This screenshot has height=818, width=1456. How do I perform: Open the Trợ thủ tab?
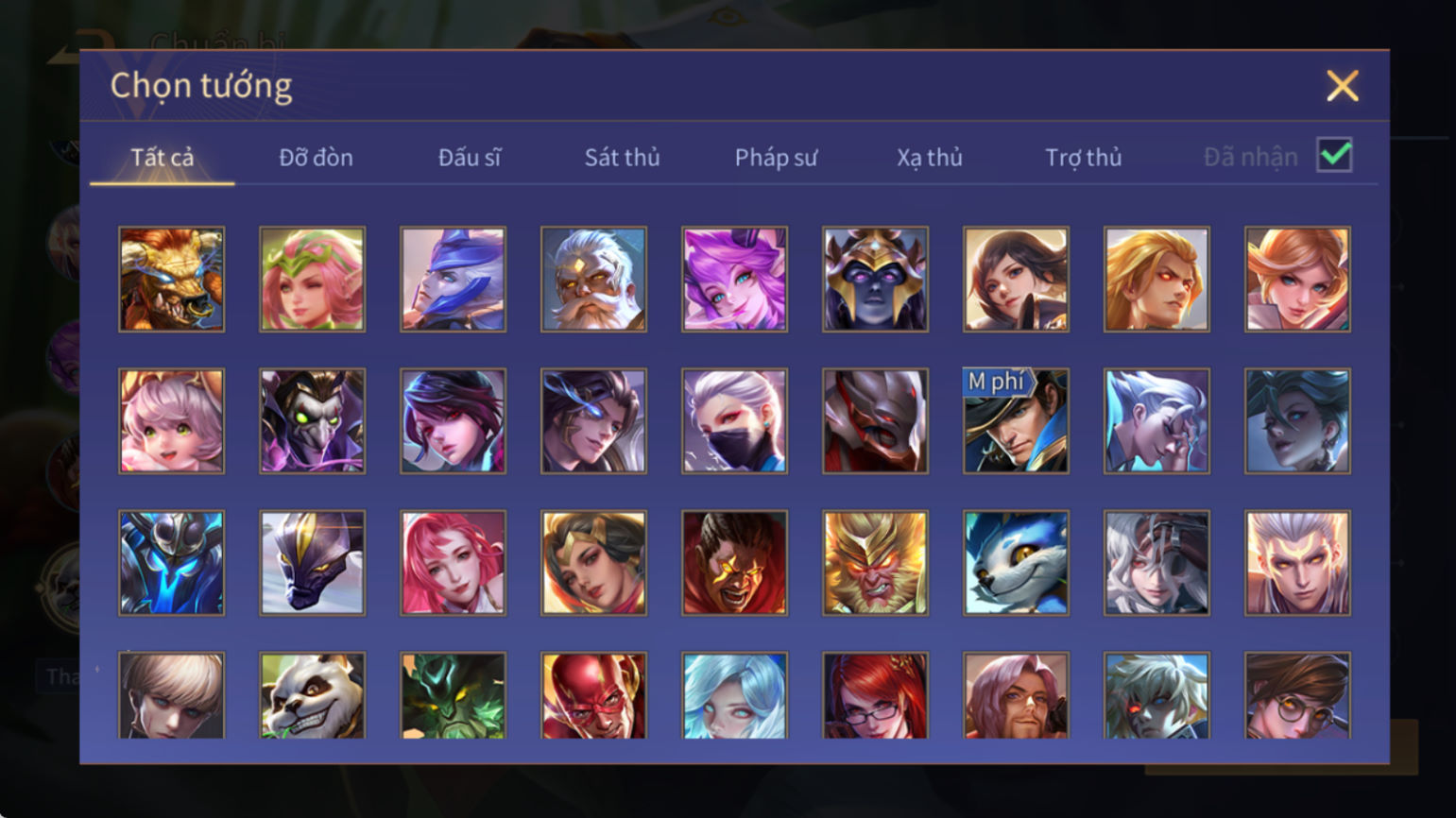coord(1083,157)
